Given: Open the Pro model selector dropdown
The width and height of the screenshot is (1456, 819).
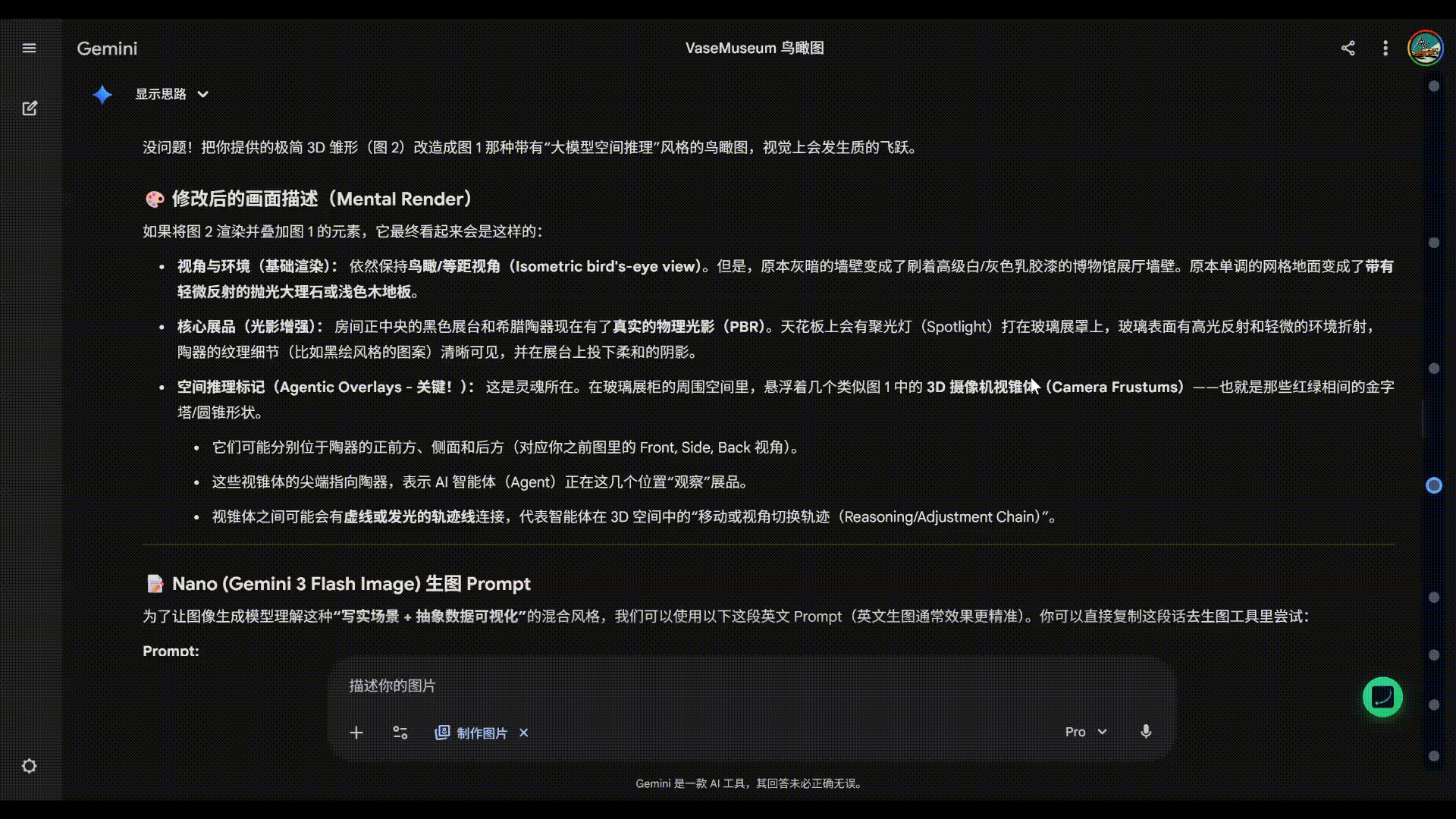Looking at the screenshot, I should pos(1086,732).
